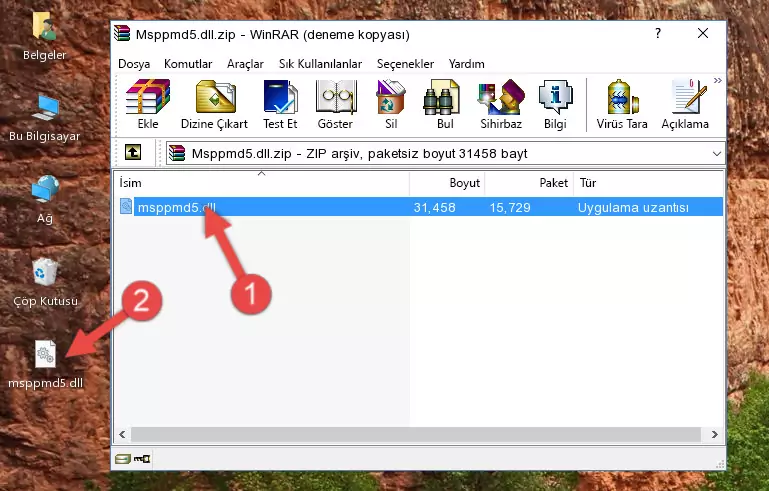
Task: Click the horizontal scrollbar left arrow
Action: tap(122, 434)
